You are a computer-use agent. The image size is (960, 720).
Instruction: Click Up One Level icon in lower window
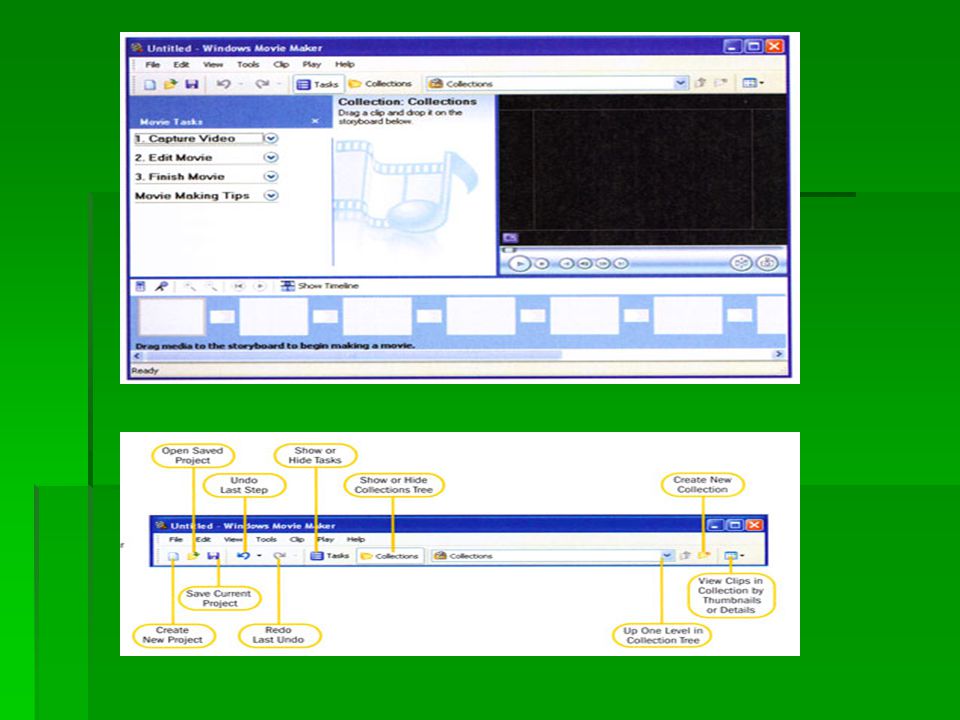686,556
